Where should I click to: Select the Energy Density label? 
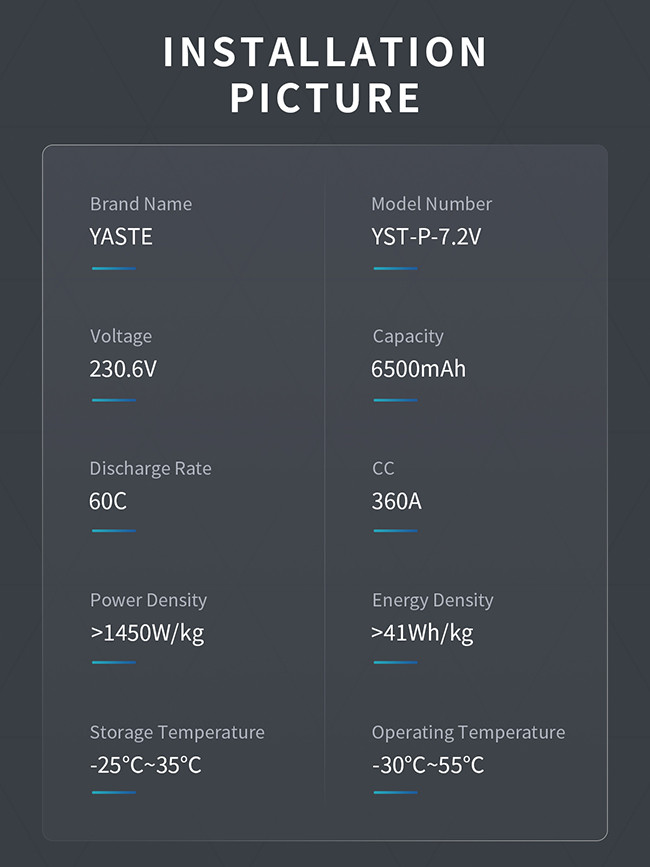tap(433, 600)
